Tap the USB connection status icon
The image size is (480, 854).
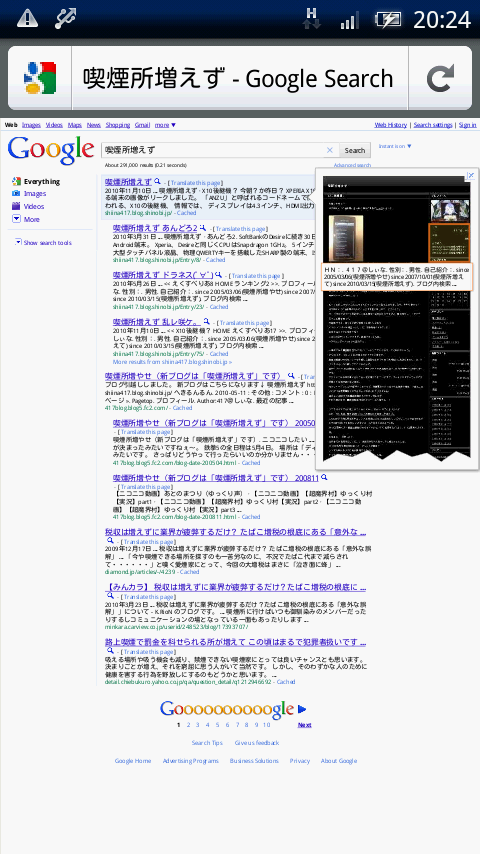[x=65, y=19]
